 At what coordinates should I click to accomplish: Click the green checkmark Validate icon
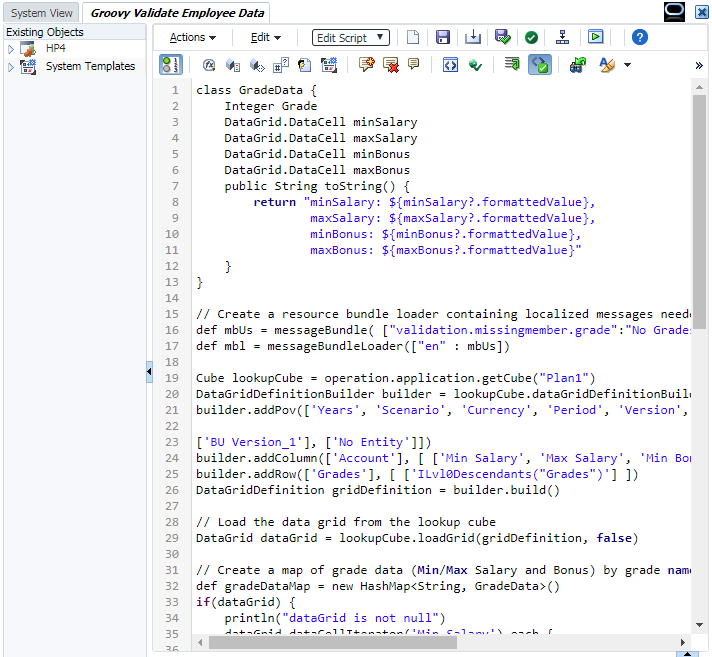(532, 37)
